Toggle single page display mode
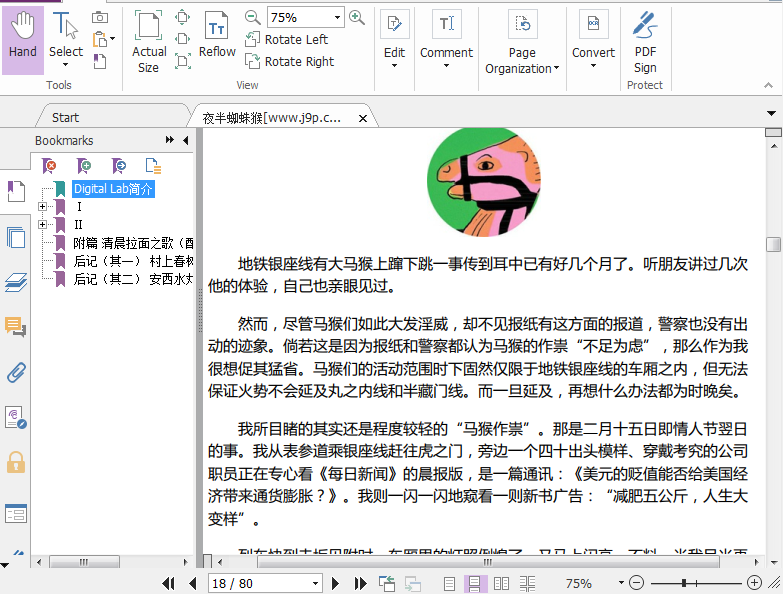Viewport: 783px width, 594px height. pos(450,583)
